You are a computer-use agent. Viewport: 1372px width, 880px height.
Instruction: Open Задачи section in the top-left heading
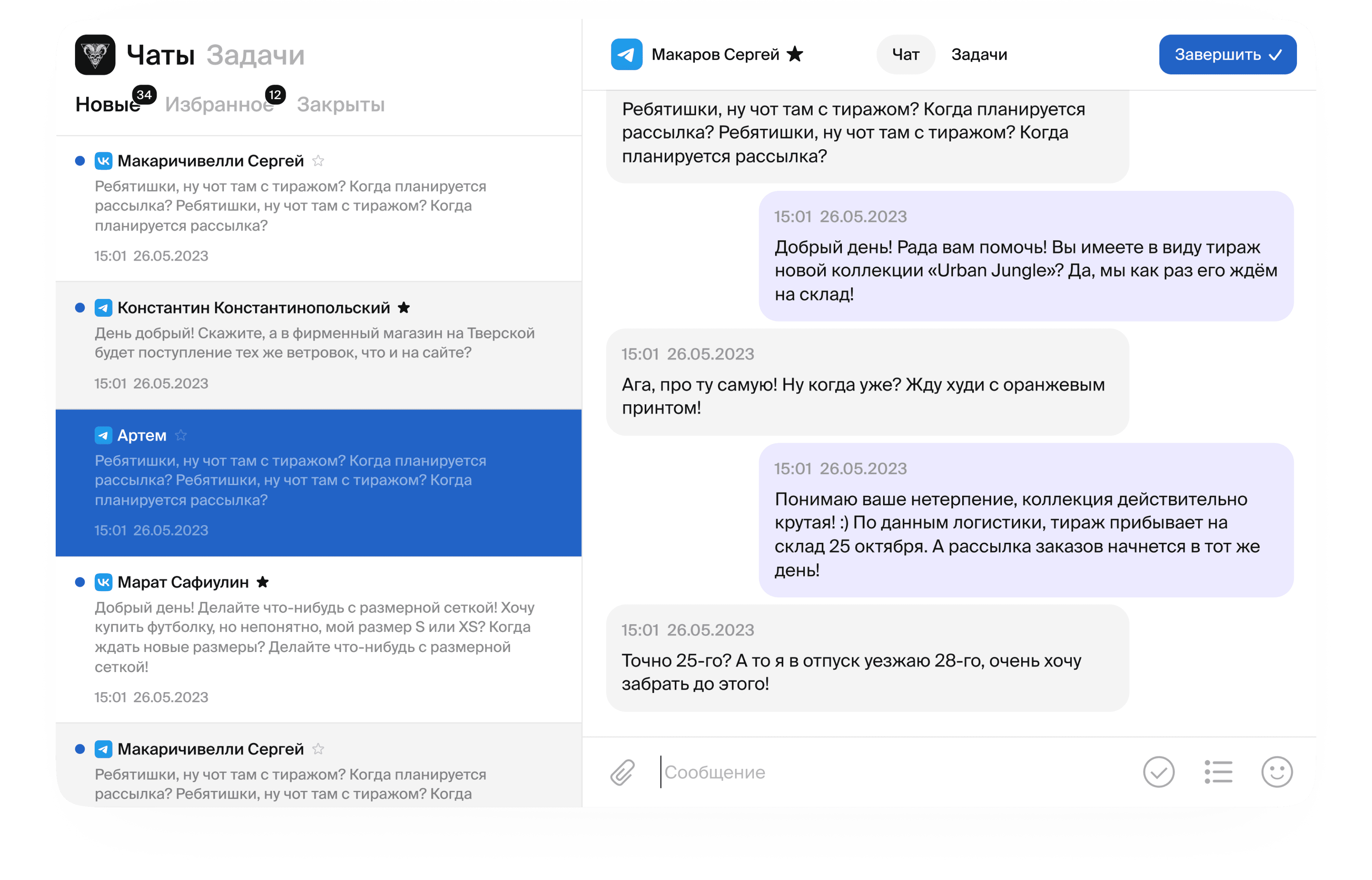(x=255, y=55)
